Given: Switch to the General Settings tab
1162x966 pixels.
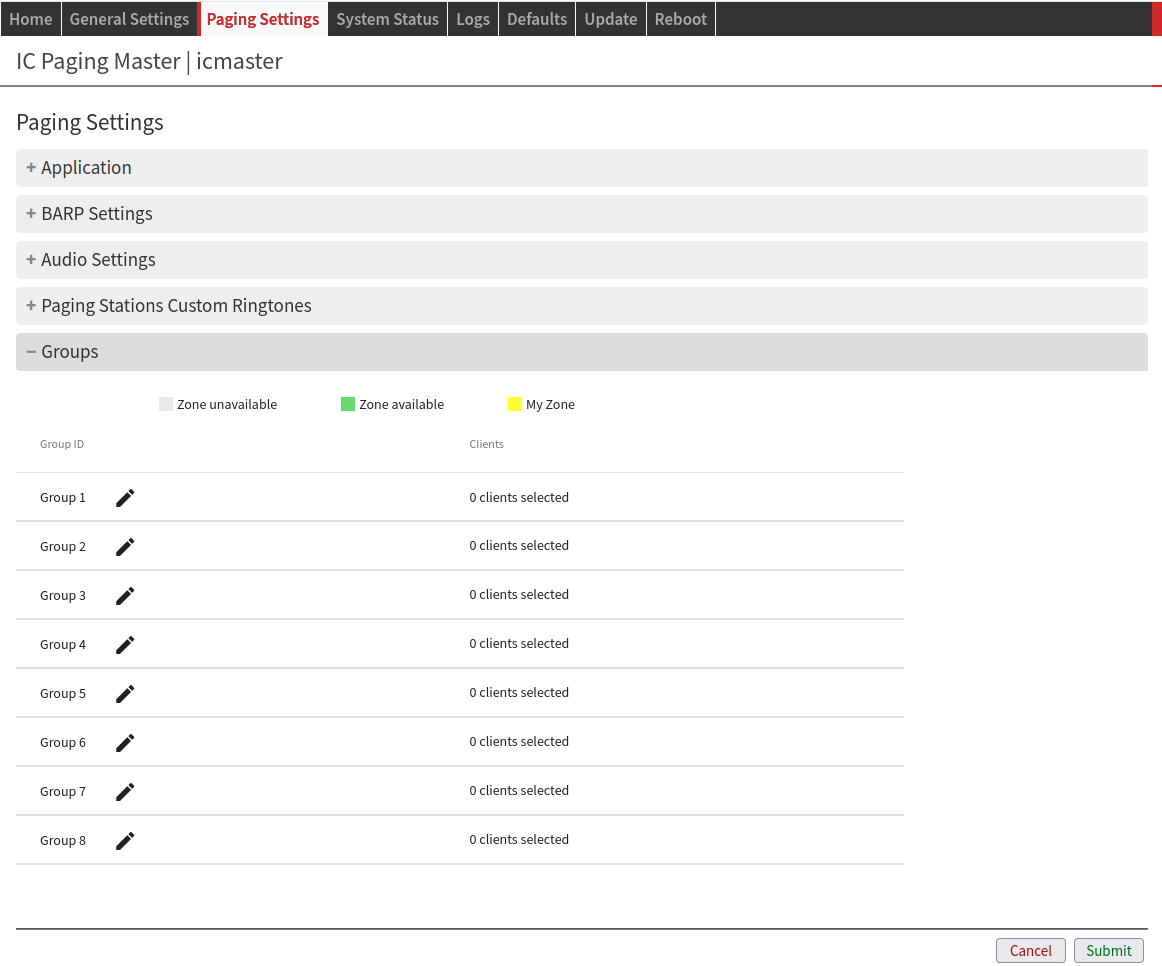Looking at the screenshot, I should [x=129, y=19].
